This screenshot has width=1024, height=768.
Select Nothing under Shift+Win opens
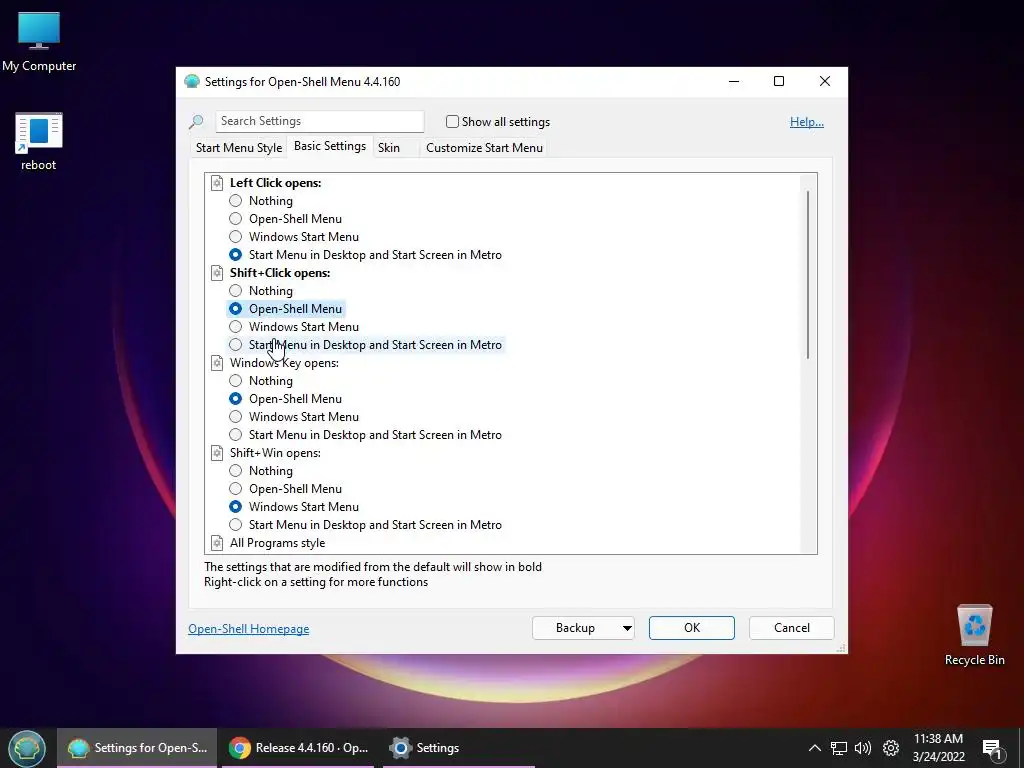pos(236,471)
